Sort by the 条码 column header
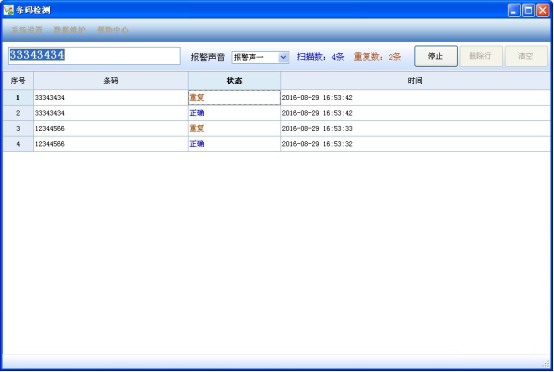The width and height of the screenshot is (554, 372). coord(111,81)
